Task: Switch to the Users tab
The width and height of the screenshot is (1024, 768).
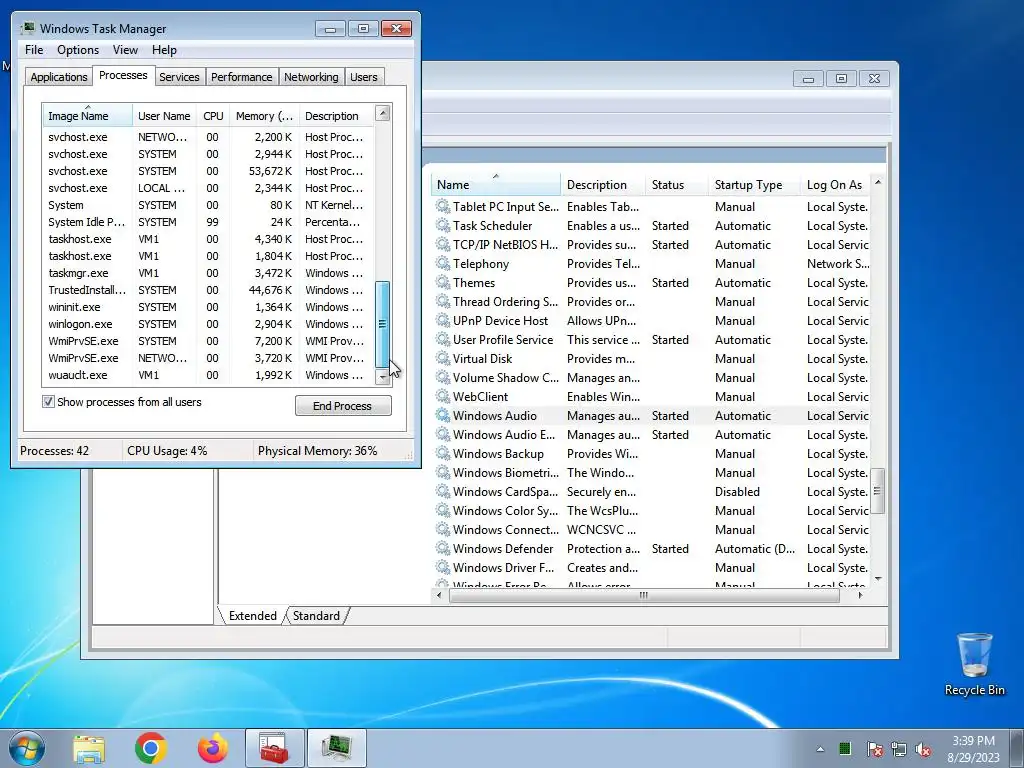Action: tap(363, 77)
